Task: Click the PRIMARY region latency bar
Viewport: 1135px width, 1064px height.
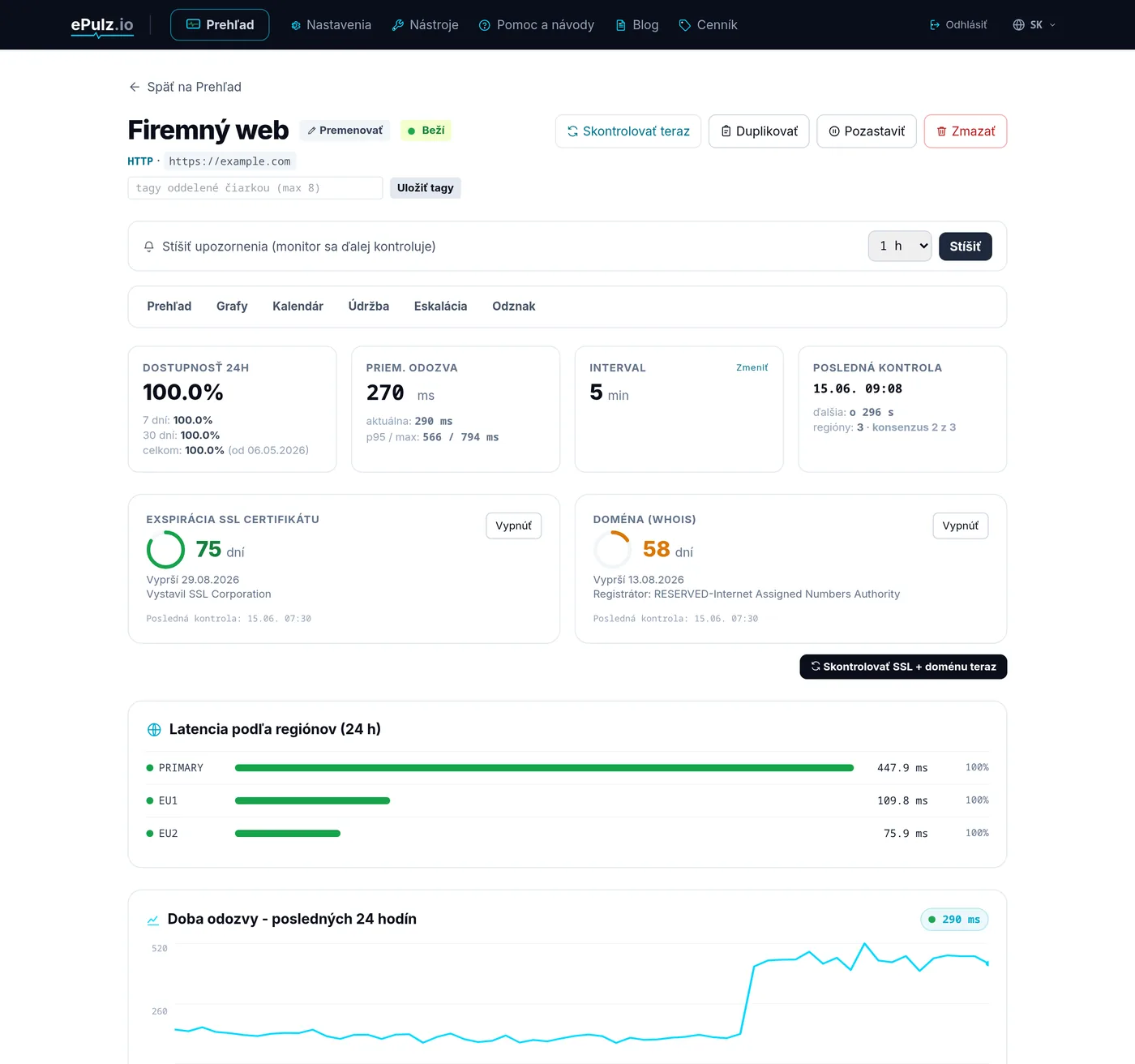Action: (x=544, y=768)
